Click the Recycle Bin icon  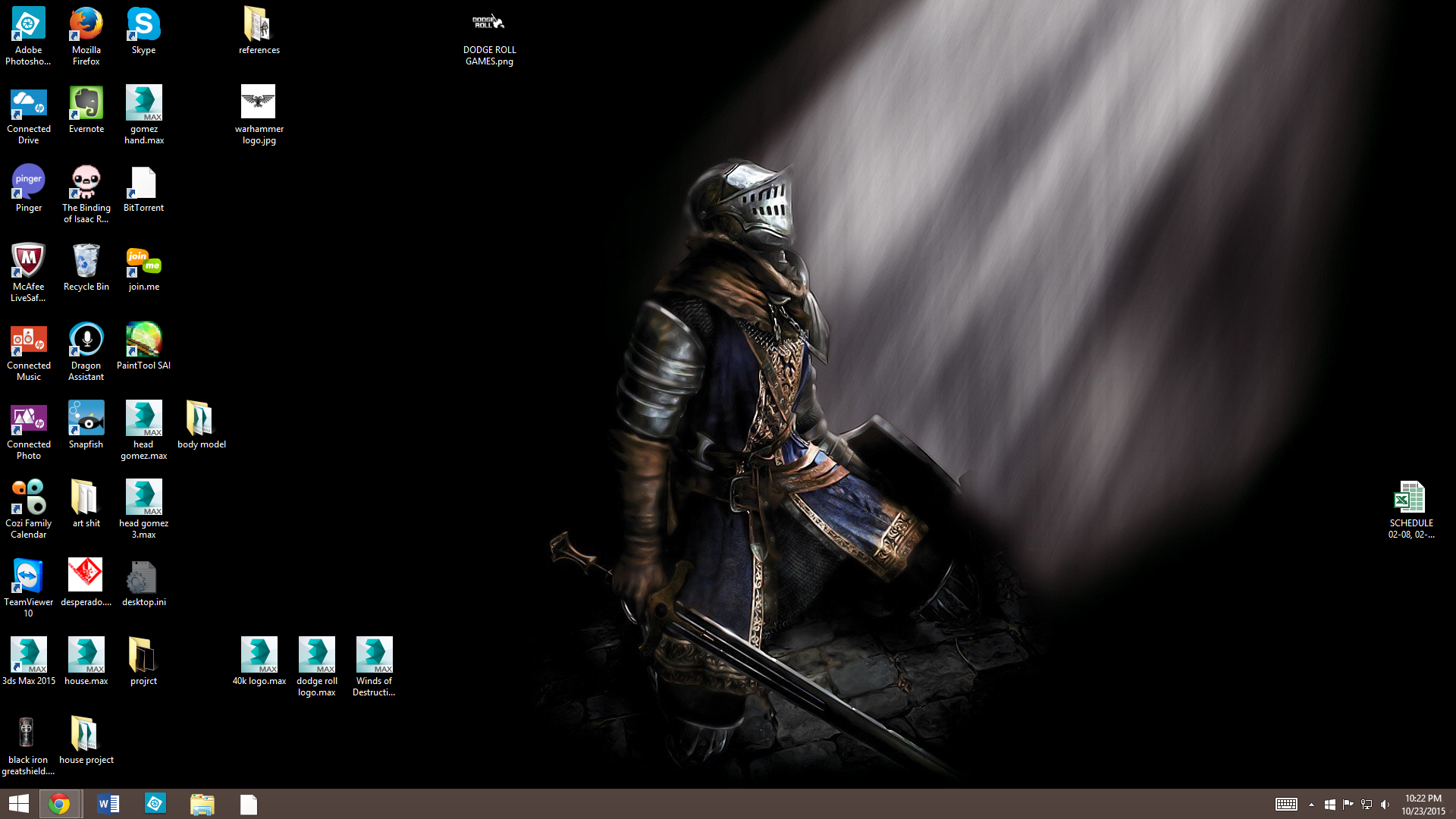[x=86, y=262]
